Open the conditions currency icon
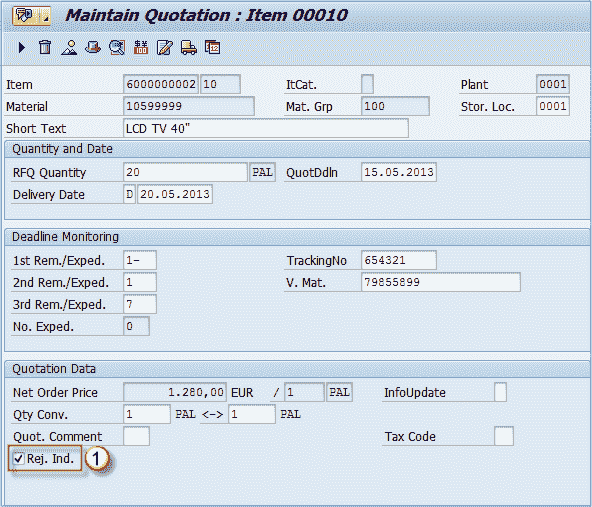Viewport: 592px width, 507px height. click(141, 48)
